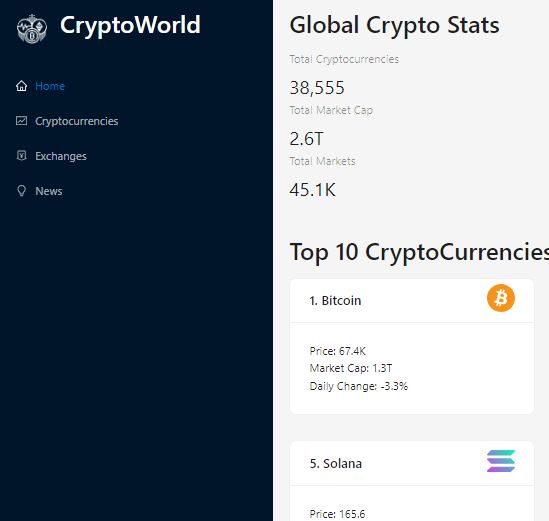
Task: Click the News bulb icon
Action: click(21, 191)
